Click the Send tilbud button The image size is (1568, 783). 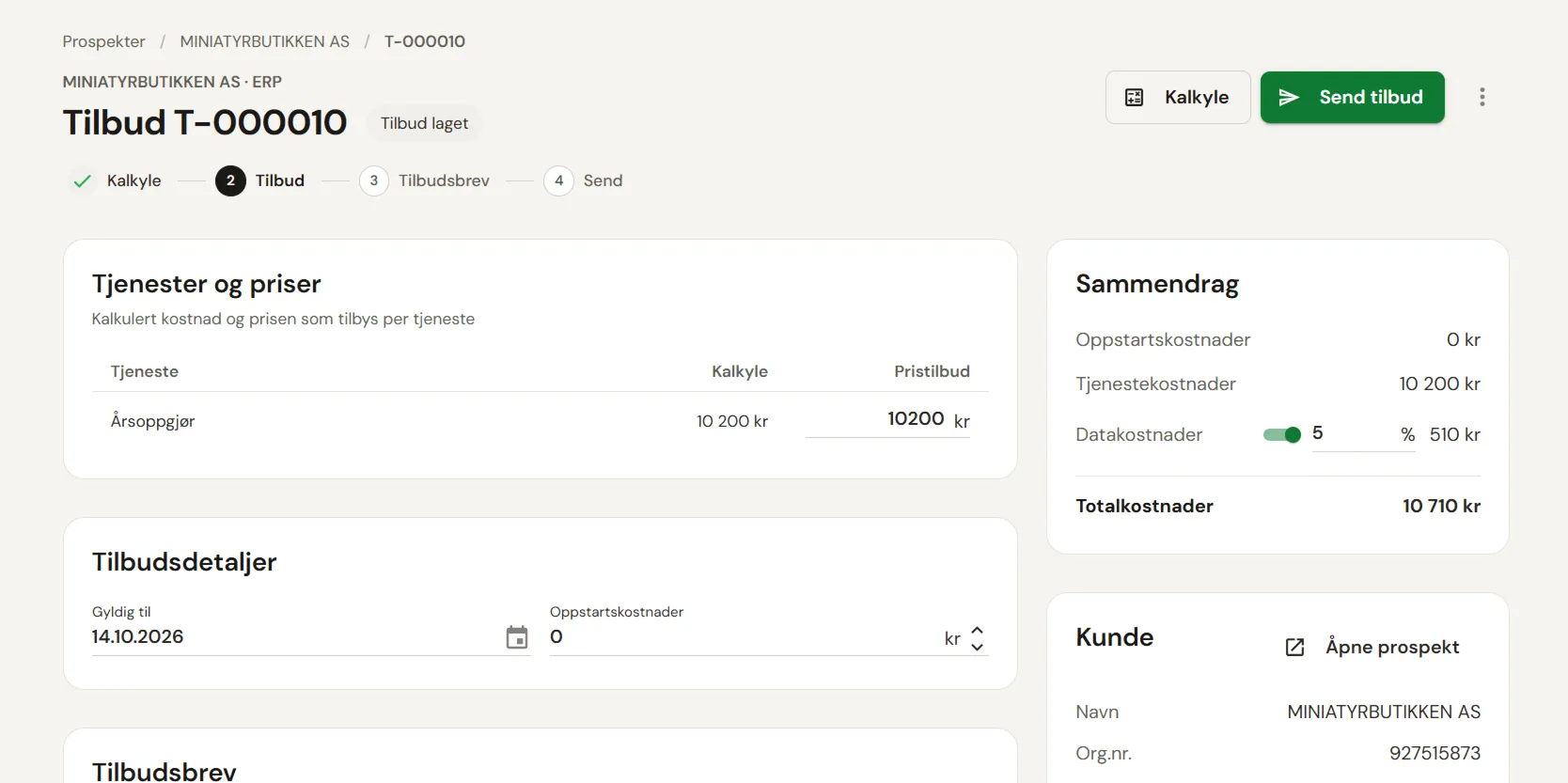click(1352, 97)
